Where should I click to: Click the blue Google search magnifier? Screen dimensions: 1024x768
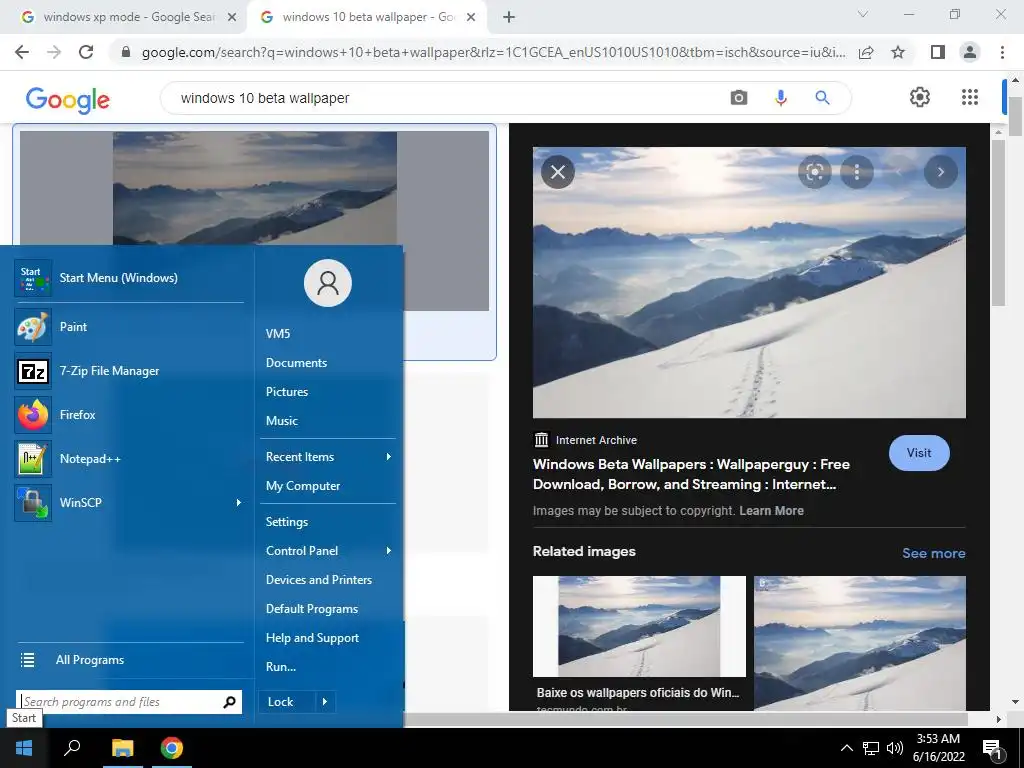(x=822, y=98)
